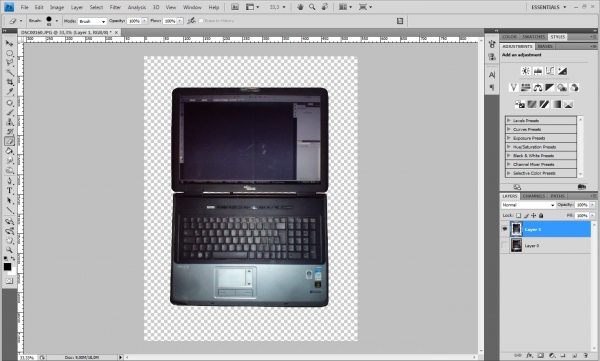The image size is (600, 361).
Task: Switch to the Masks tab
Action: (x=545, y=46)
